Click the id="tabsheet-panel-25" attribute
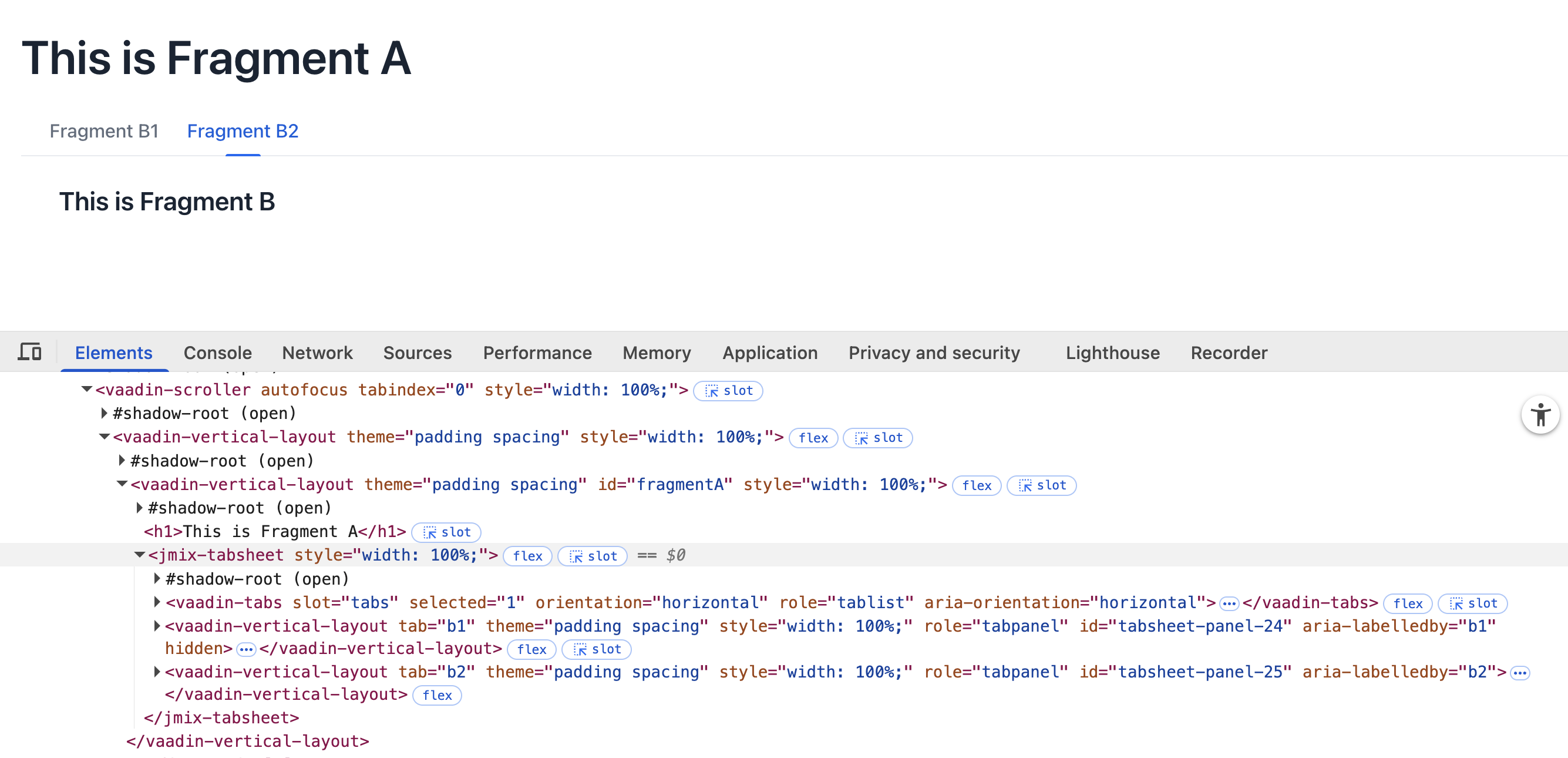 pos(1186,672)
